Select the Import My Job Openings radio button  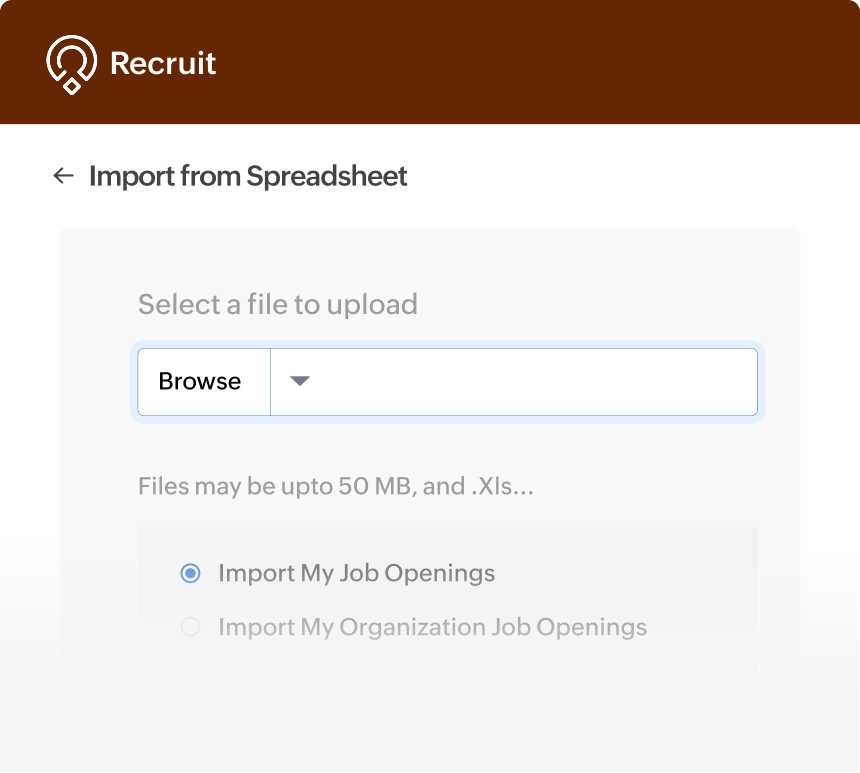click(189, 573)
